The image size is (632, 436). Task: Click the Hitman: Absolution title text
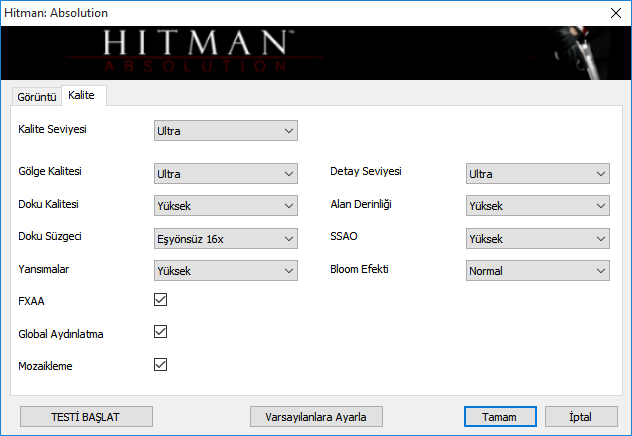56,13
